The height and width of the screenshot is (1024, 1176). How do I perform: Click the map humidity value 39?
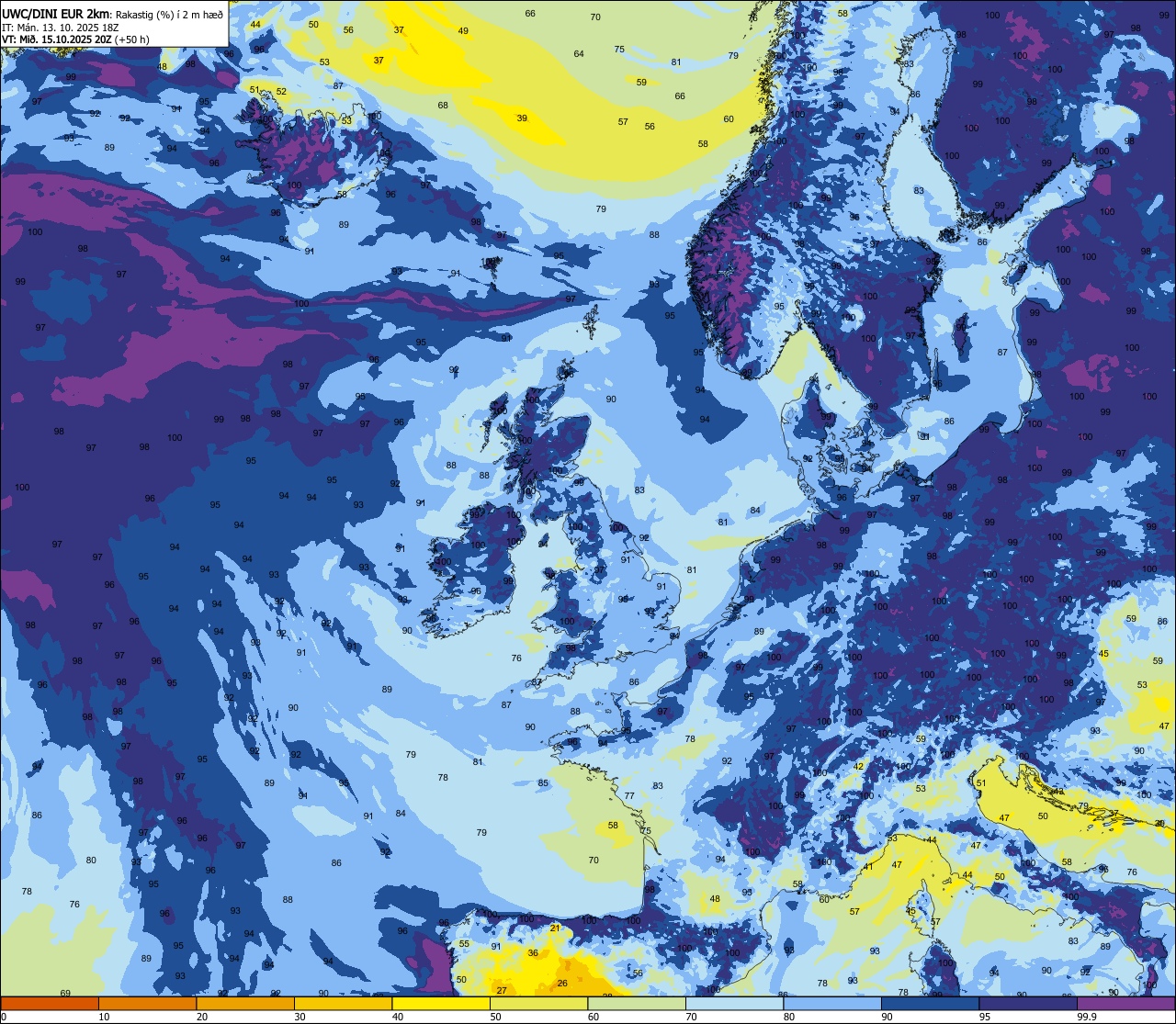click(522, 118)
